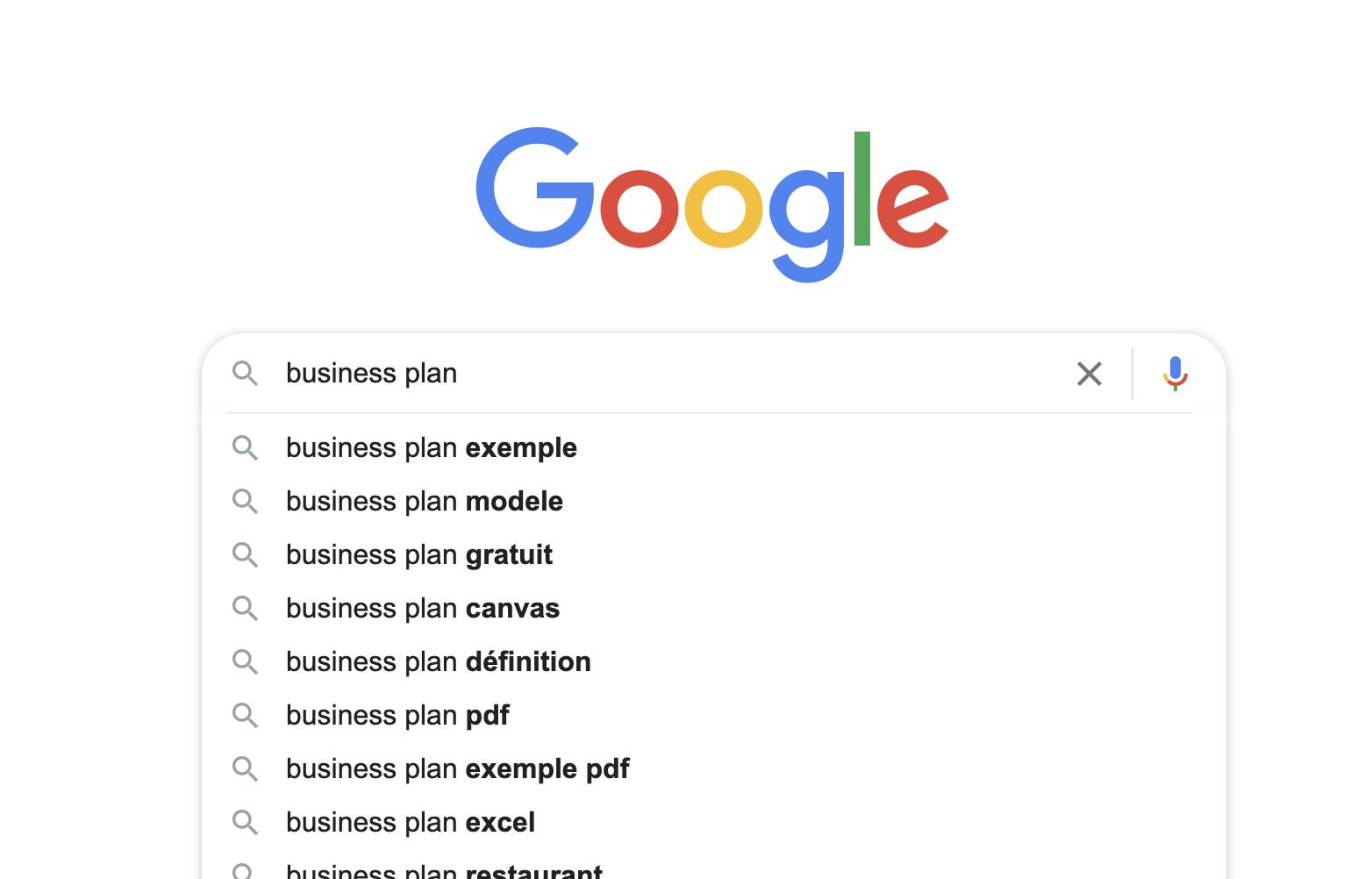Select the 'business plan modele' suggestion
1372x879 pixels.
point(424,501)
